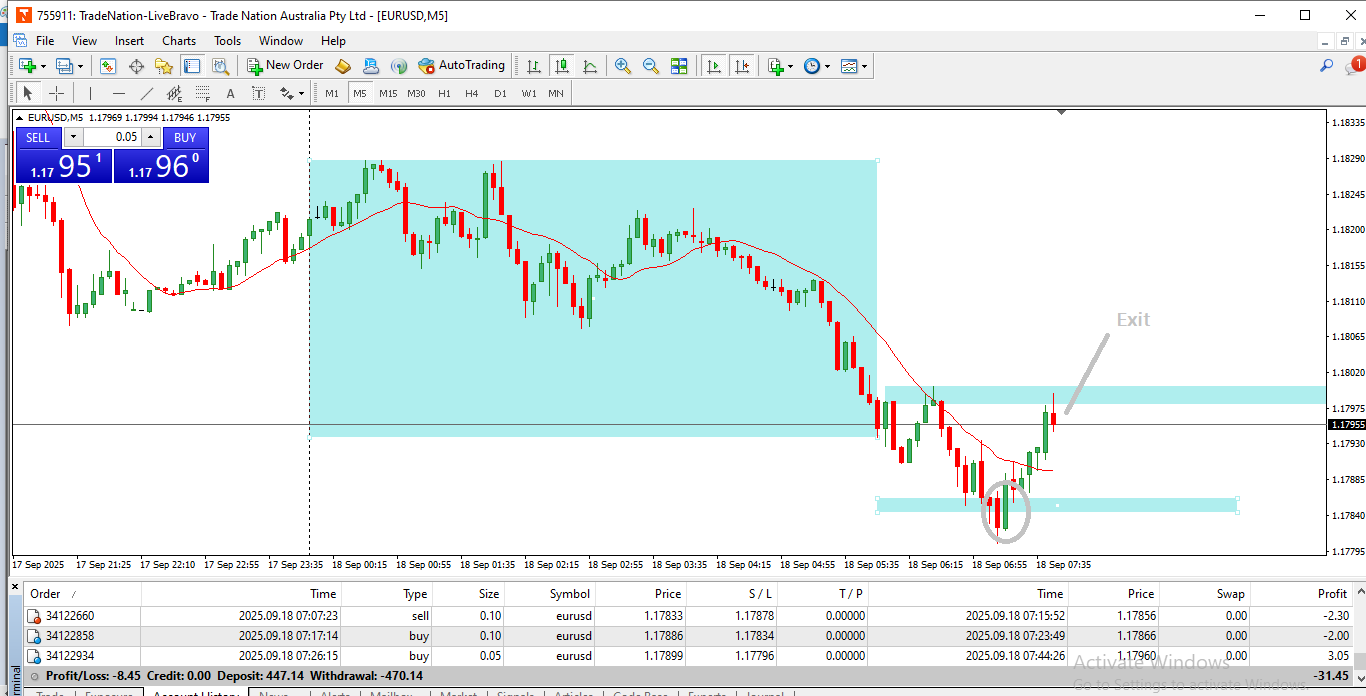This screenshot has height=696, width=1366.
Task: Open the Insert menu
Action: click(129, 41)
